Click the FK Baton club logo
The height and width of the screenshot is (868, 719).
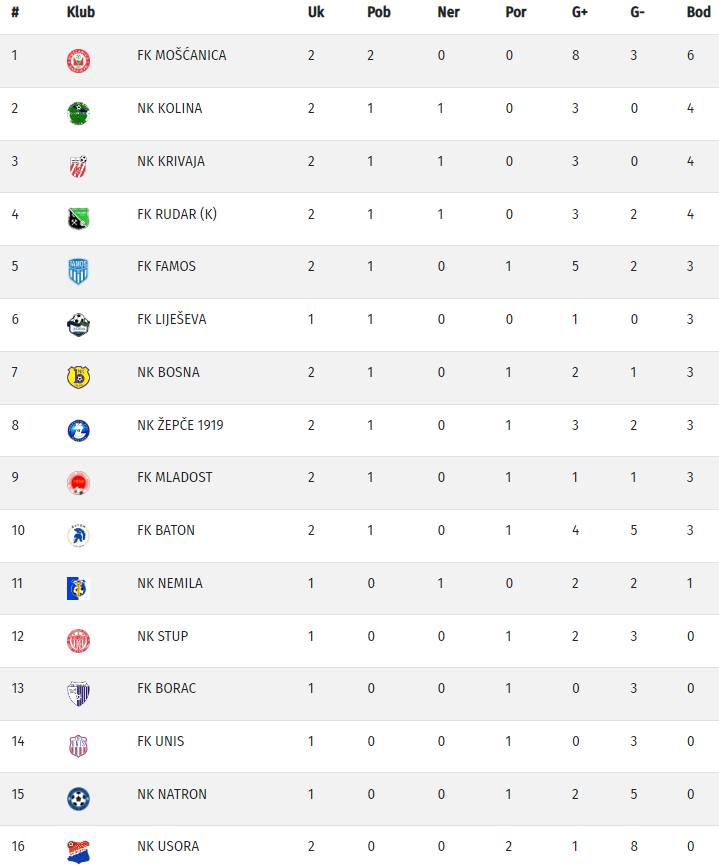click(78, 535)
